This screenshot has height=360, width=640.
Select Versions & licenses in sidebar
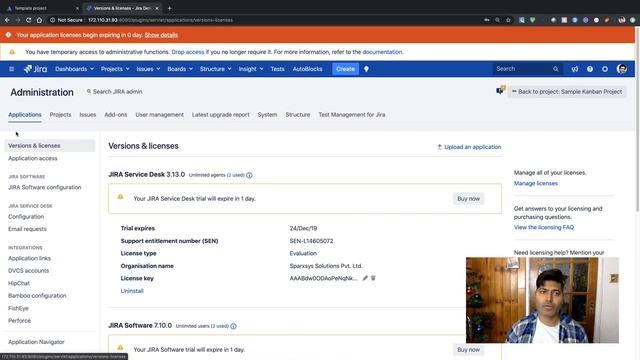pos(50,146)
